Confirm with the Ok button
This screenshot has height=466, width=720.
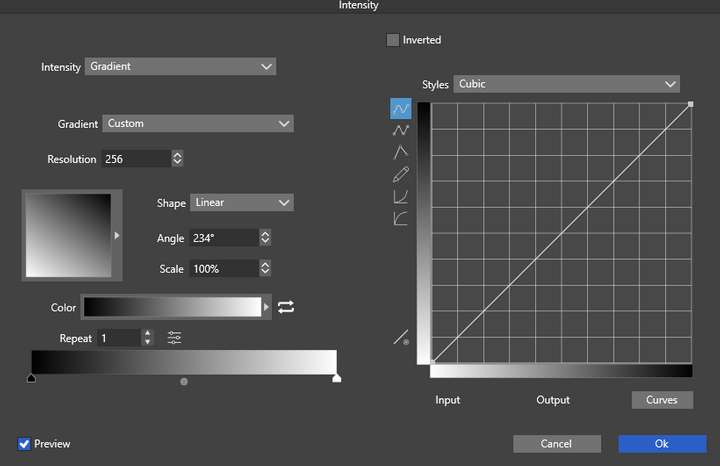tap(662, 444)
